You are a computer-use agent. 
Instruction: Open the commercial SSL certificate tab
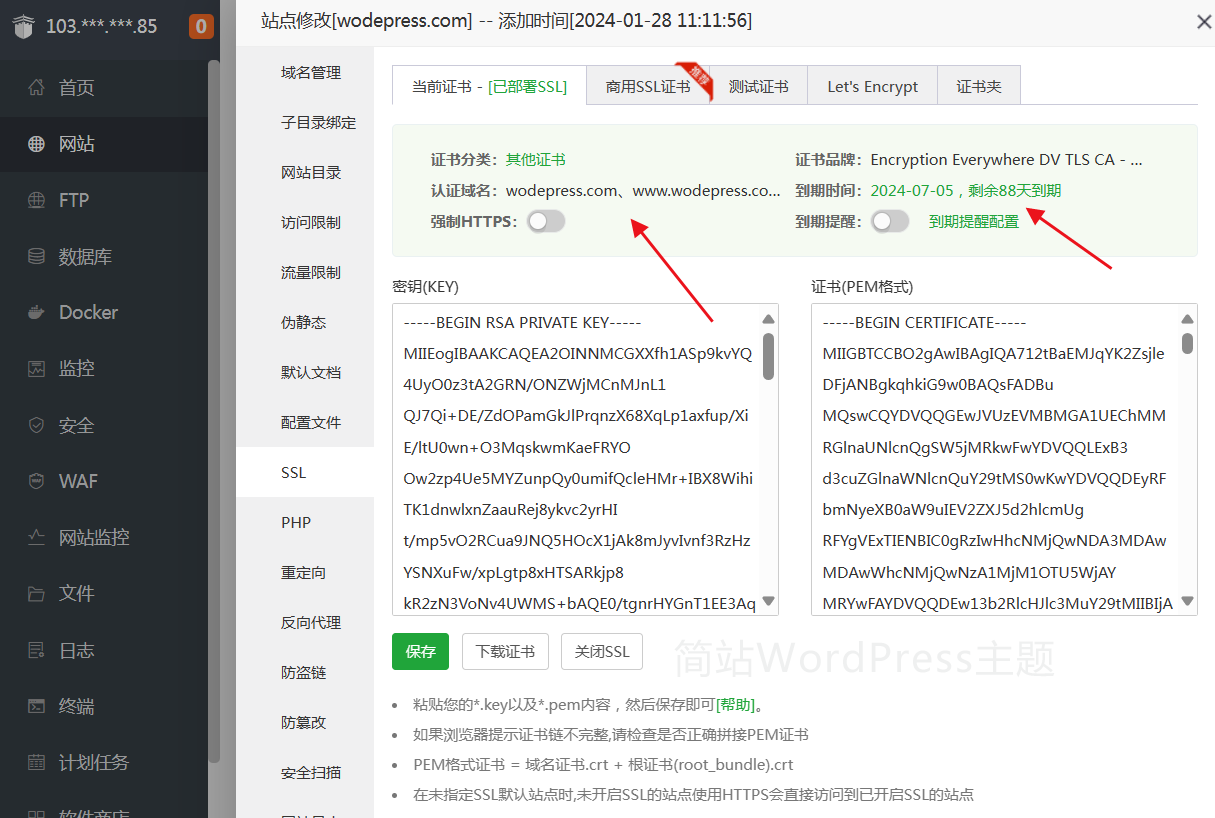pos(648,87)
